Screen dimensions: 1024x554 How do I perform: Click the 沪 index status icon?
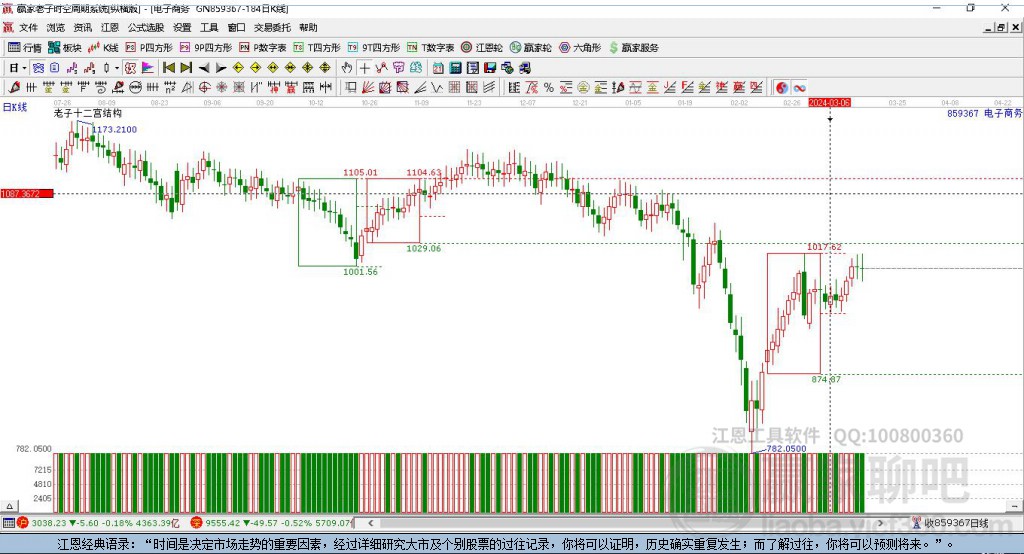(23, 523)
